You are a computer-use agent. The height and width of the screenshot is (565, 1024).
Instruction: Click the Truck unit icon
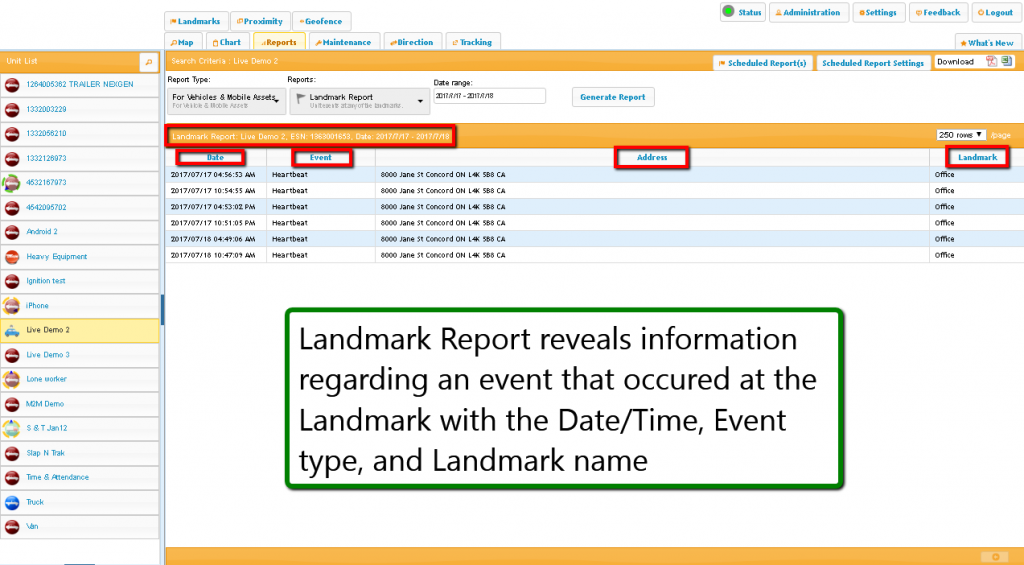pos(12,502)
